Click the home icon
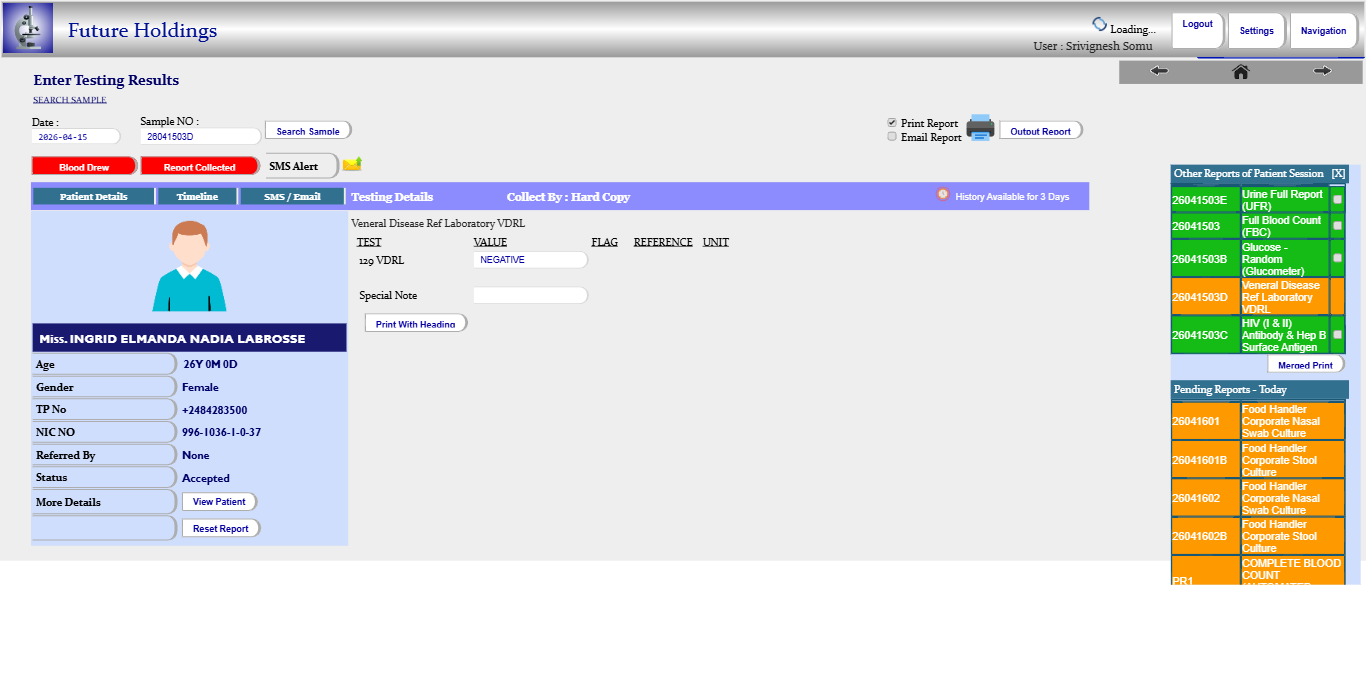Image resolution: width=1366 pixels, height=678 pixels. click(1240, 71)
